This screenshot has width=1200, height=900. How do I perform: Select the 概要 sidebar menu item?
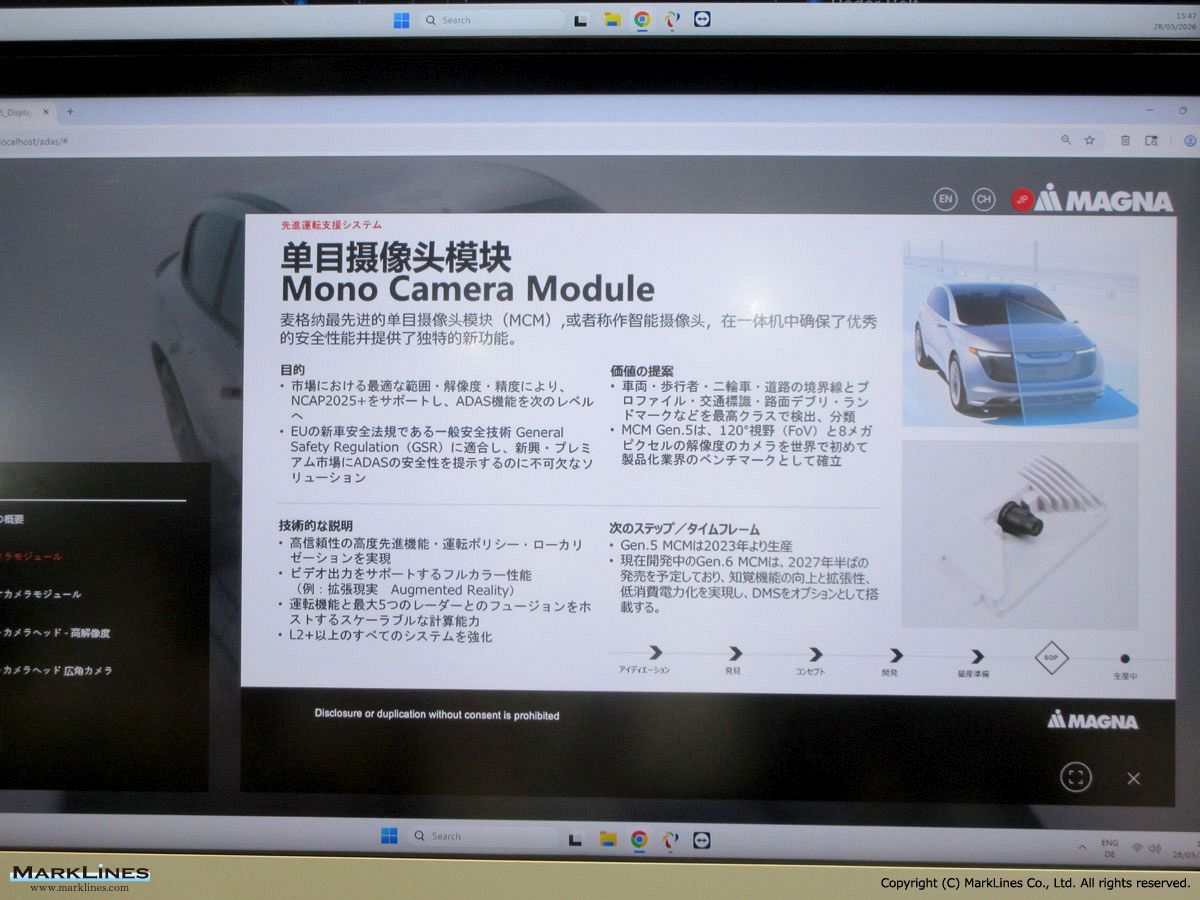tap(12, 519)
